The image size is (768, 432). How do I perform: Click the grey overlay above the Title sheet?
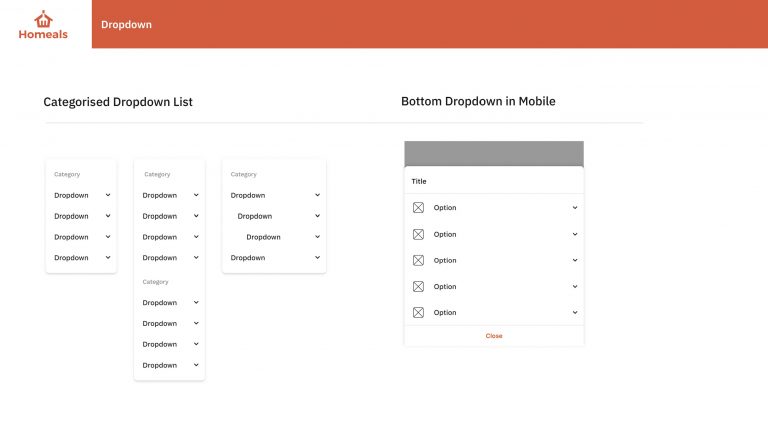tap(494, 153)
